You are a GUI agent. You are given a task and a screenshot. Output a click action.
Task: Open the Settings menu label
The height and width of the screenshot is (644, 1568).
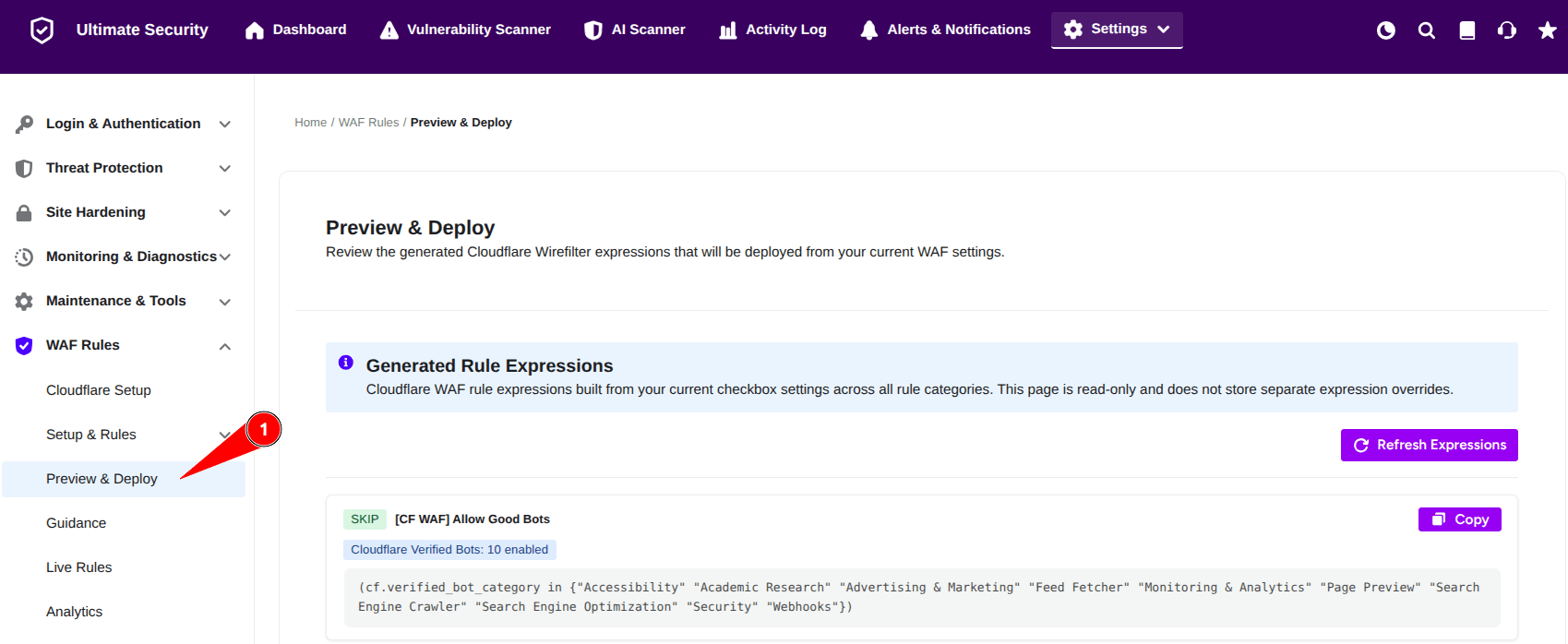click(x=1119, y=29)
